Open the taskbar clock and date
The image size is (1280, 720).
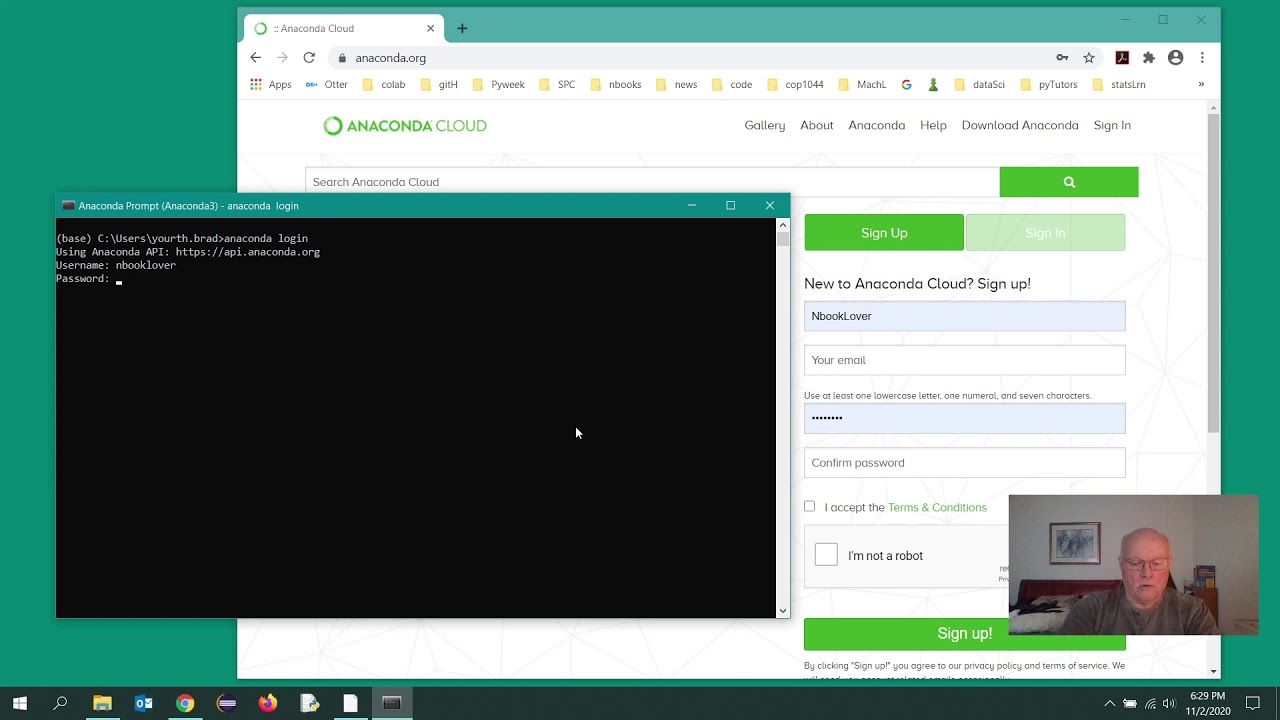(x=1208, y=704)
